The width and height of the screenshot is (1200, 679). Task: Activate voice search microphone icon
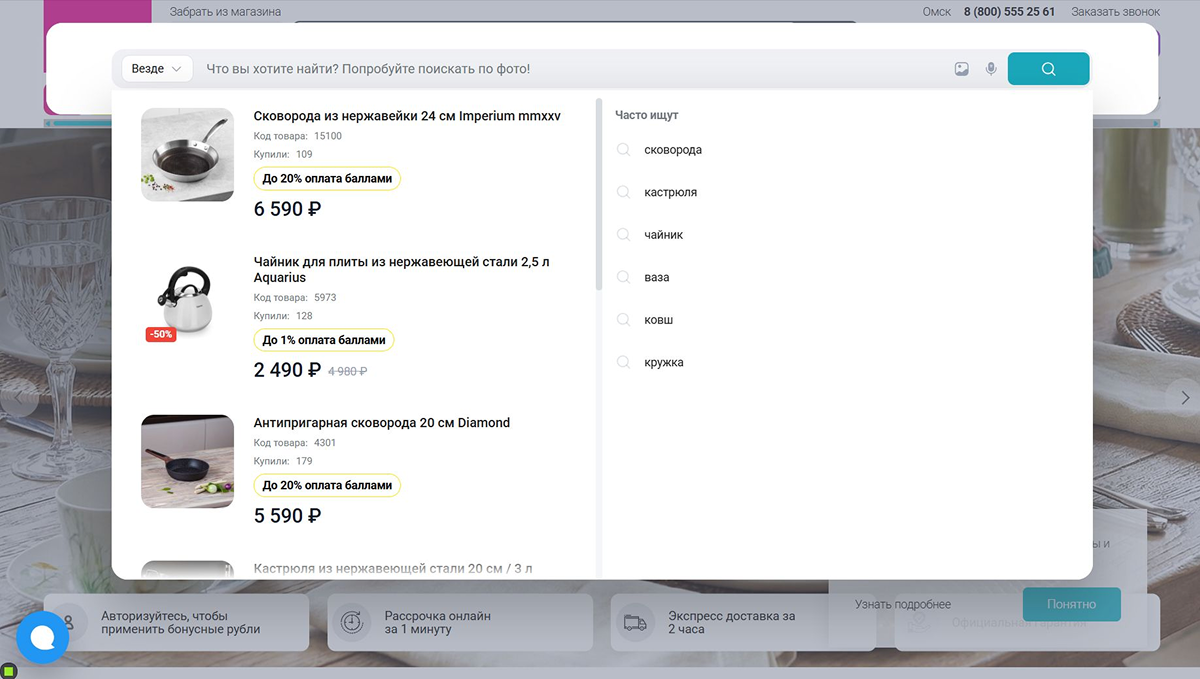coord(991,69)
